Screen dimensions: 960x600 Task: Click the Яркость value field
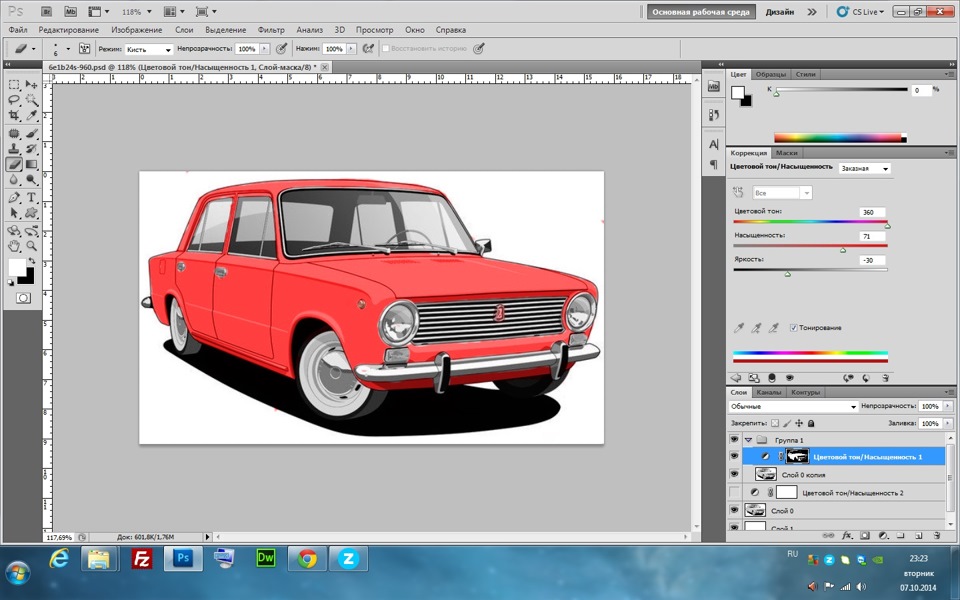click(x=872, y=260)
